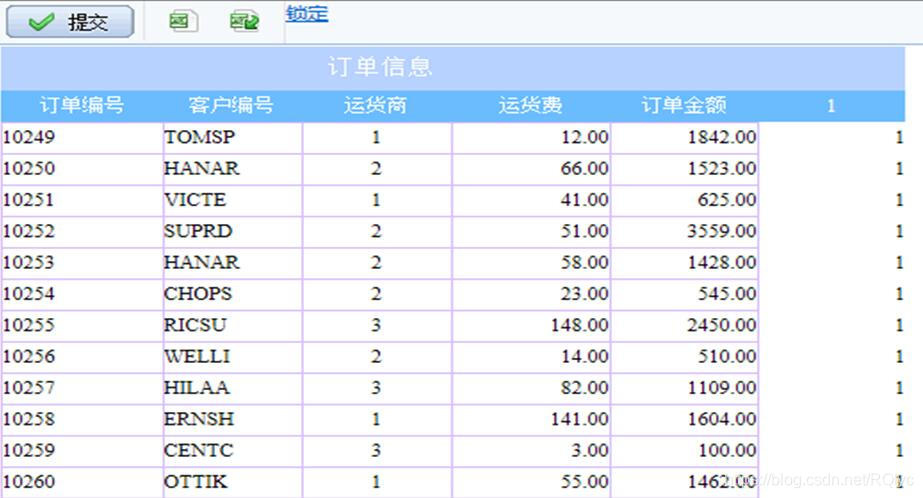Select order number cell 10256

click(82, 357)
